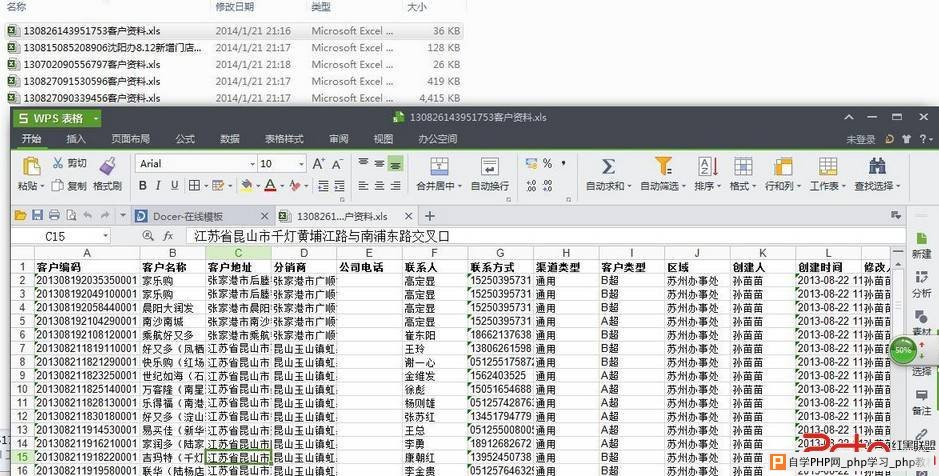Viewport: 939px width, 476px height.
Task: Click the open folder icon in quick access
Action: (x=20, y=216)
